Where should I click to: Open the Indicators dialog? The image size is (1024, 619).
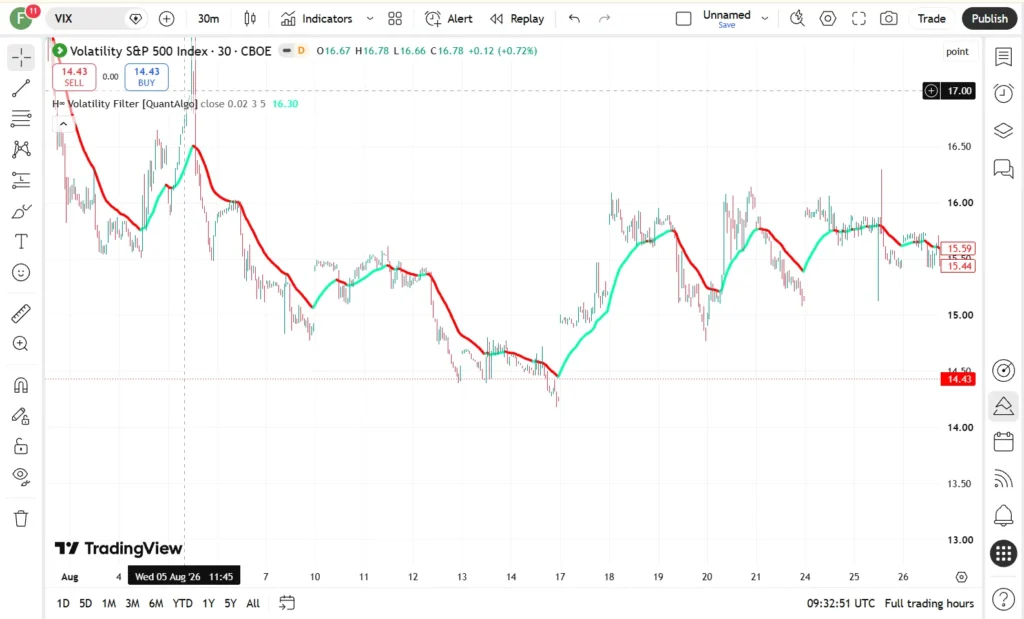coord(317,19)
